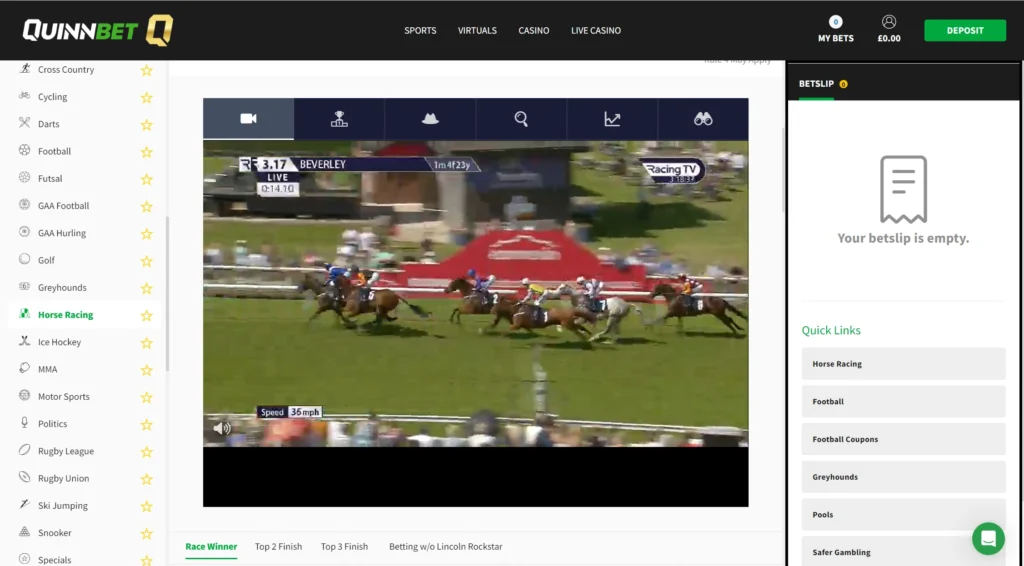Click the Golf sport icon
Screen dimensions: 1024x566
(x=24, y=259)
